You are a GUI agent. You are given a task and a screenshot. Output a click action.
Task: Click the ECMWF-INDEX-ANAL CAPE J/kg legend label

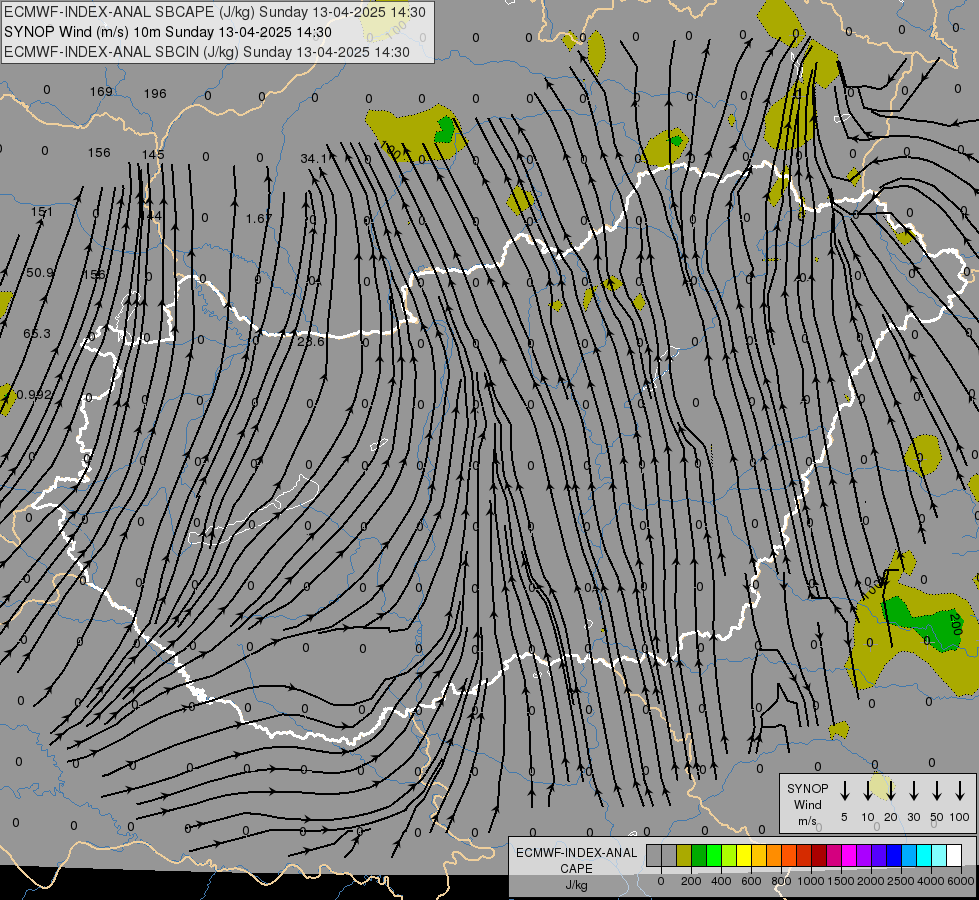pyautogui.click(x=576, y=869)
